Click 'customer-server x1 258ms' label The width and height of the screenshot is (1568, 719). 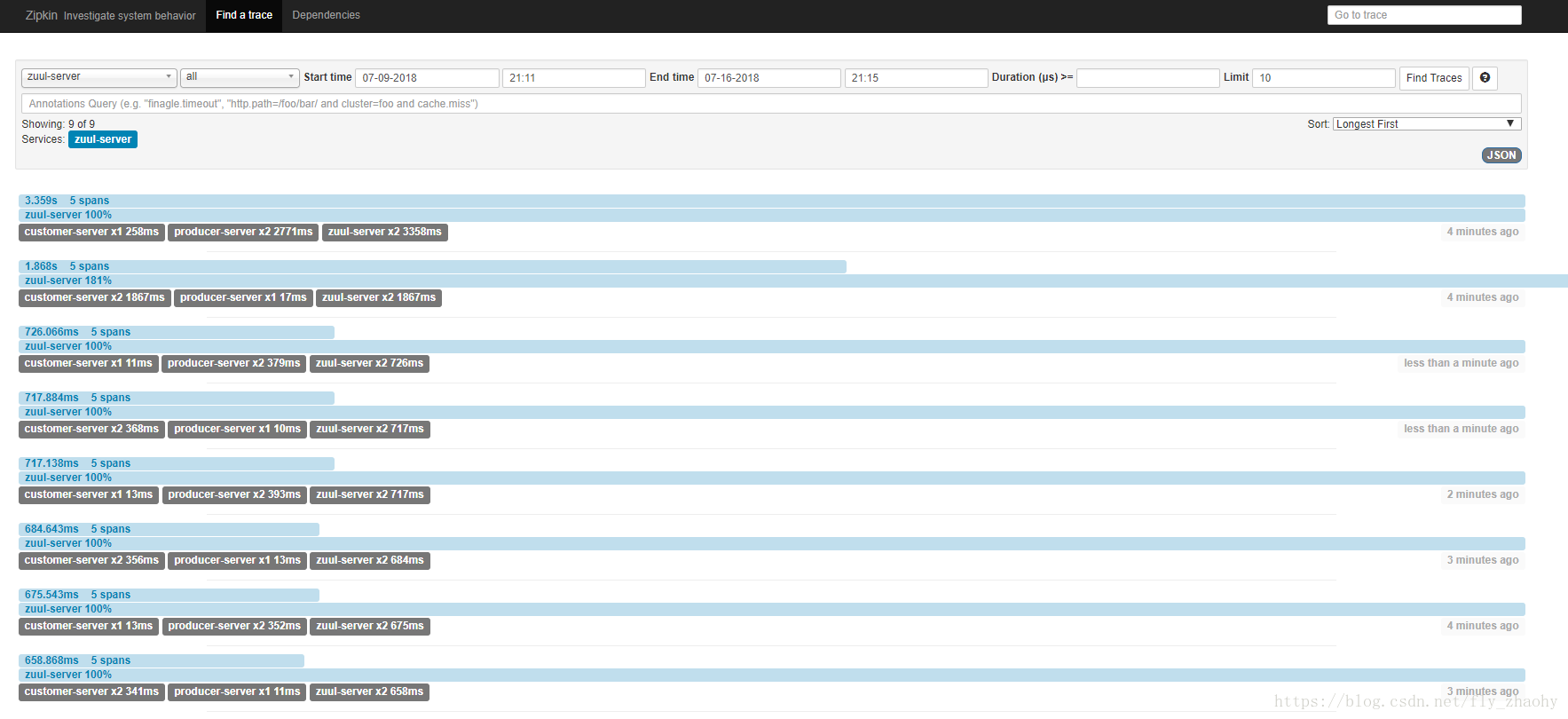click(91, 233)
